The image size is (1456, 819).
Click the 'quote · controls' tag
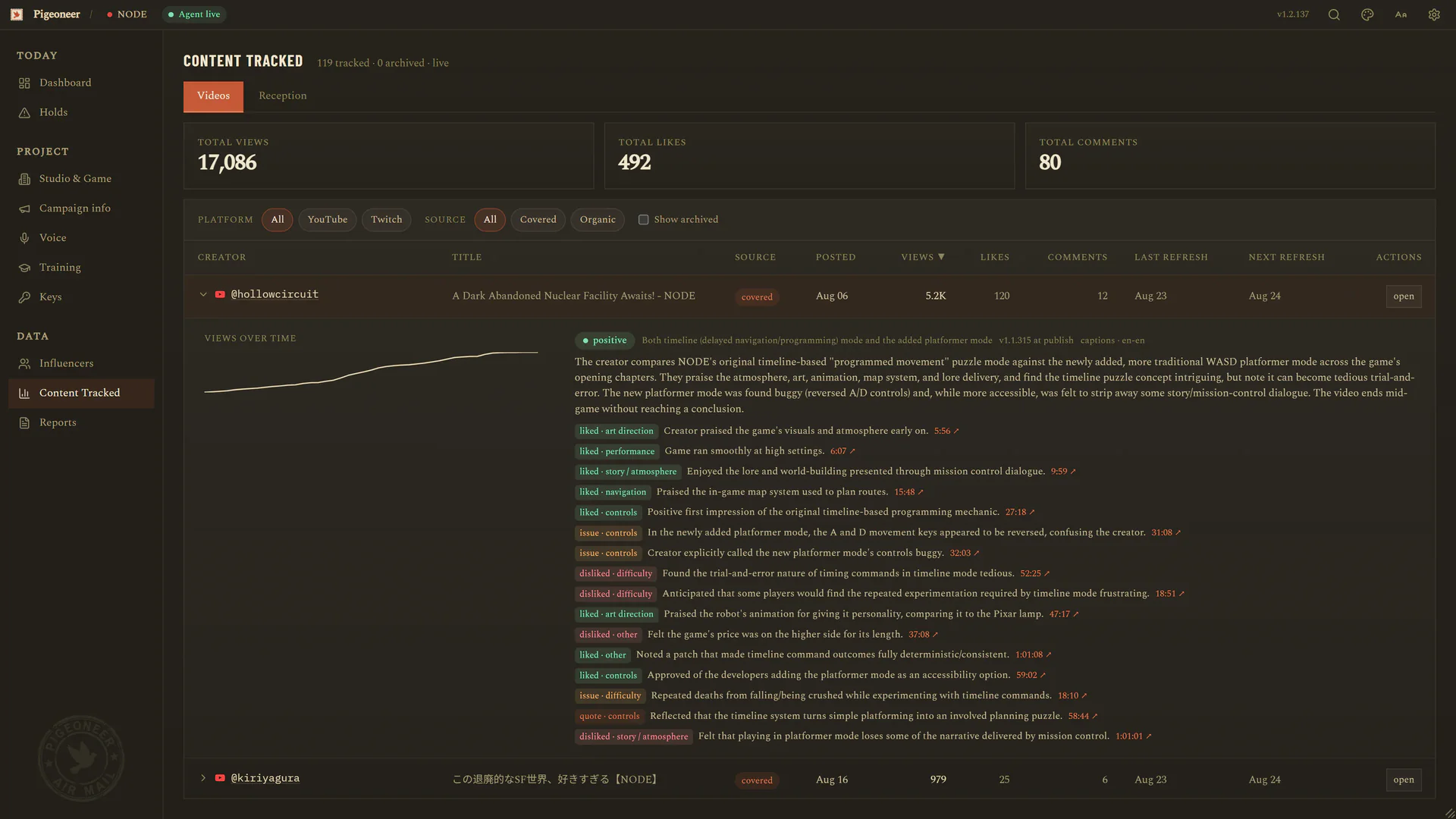coord(609,716)
